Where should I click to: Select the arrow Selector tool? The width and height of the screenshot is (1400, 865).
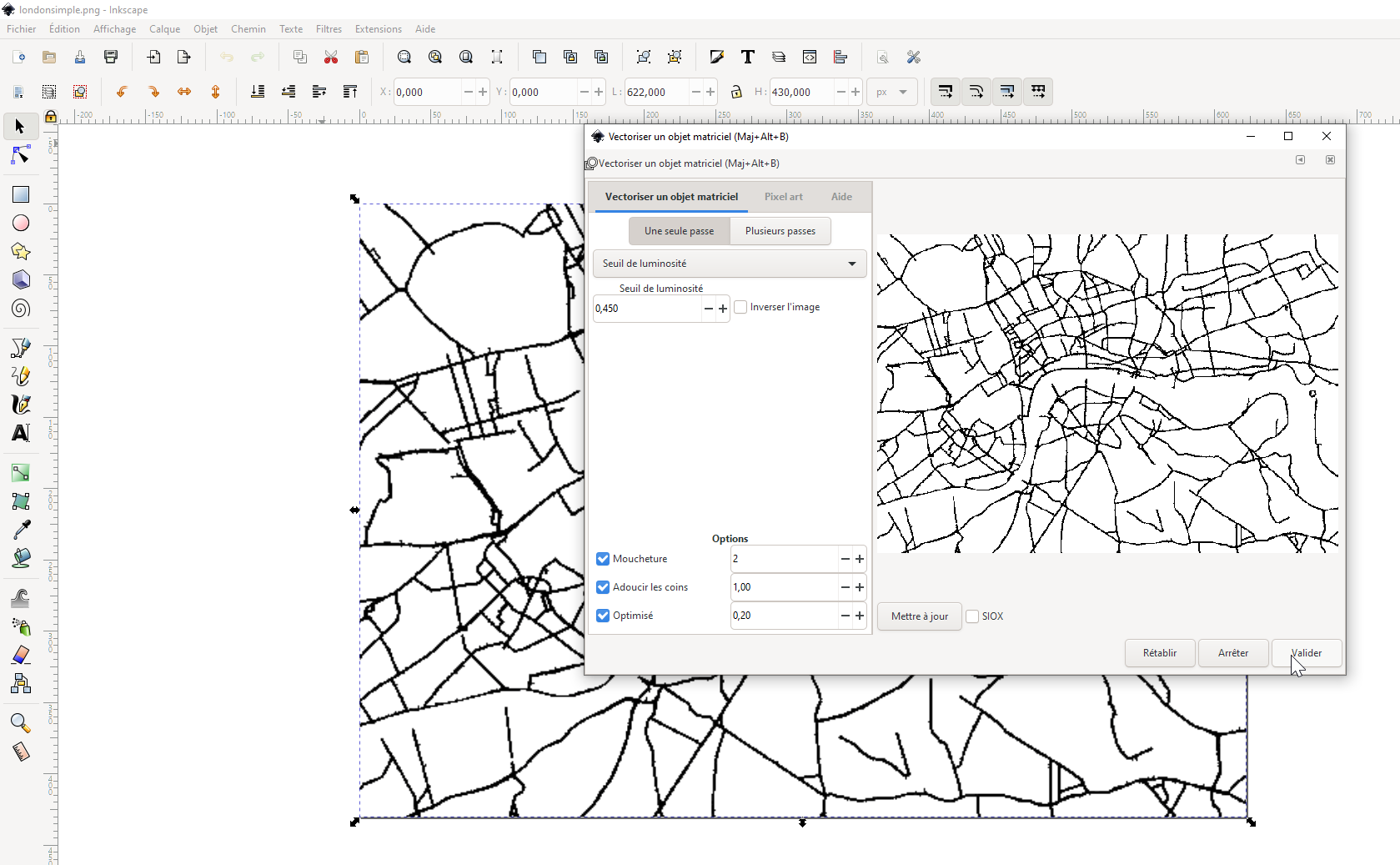coord(20,127)
